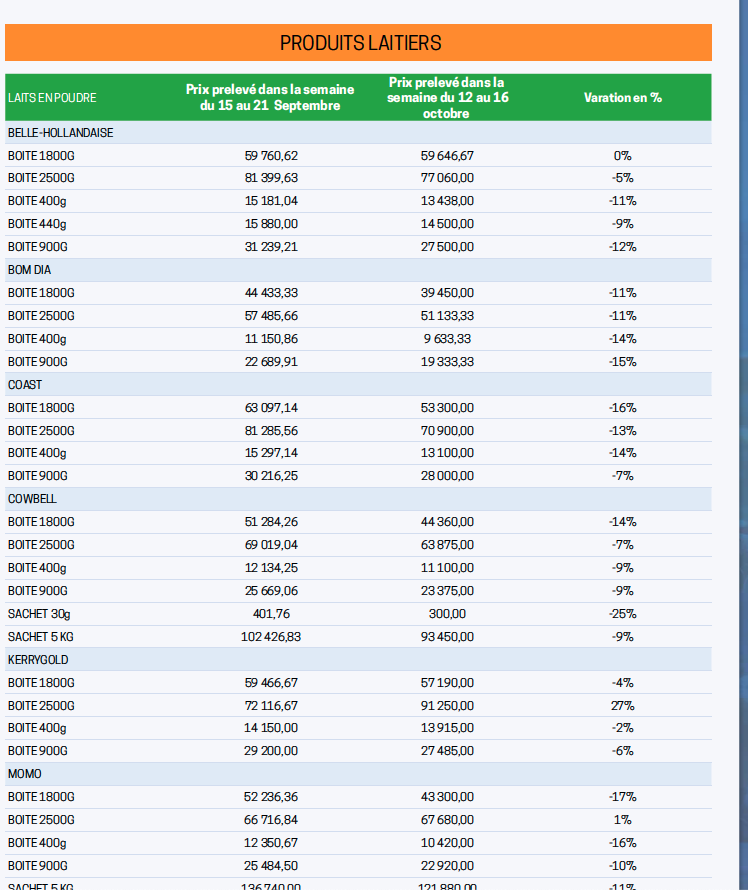Image resolution: width=748 pixels, height=890 pixels.
Task: Select the price 81 285,56
Action: click(271, 431)
